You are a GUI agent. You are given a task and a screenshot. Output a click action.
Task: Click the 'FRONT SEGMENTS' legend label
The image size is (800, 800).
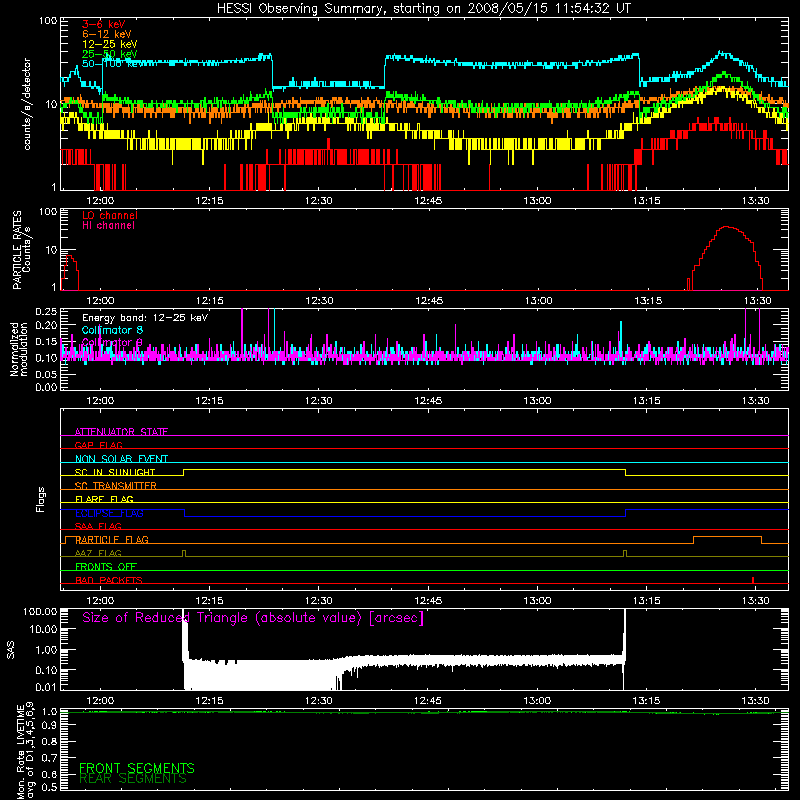click(137, 768)
